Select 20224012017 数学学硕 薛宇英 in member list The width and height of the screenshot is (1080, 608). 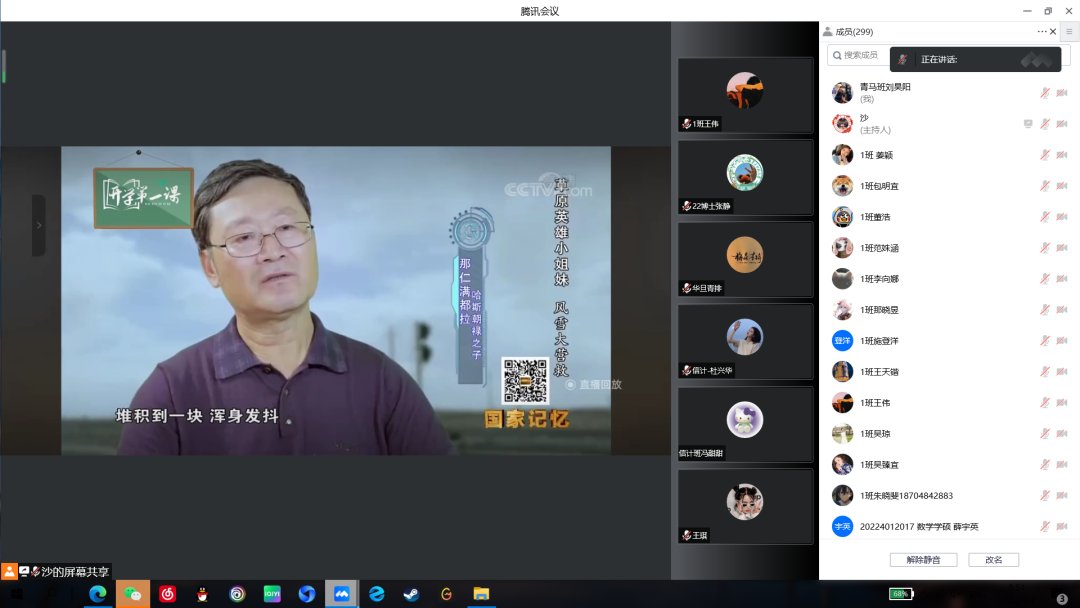click(x=918, y=527)
